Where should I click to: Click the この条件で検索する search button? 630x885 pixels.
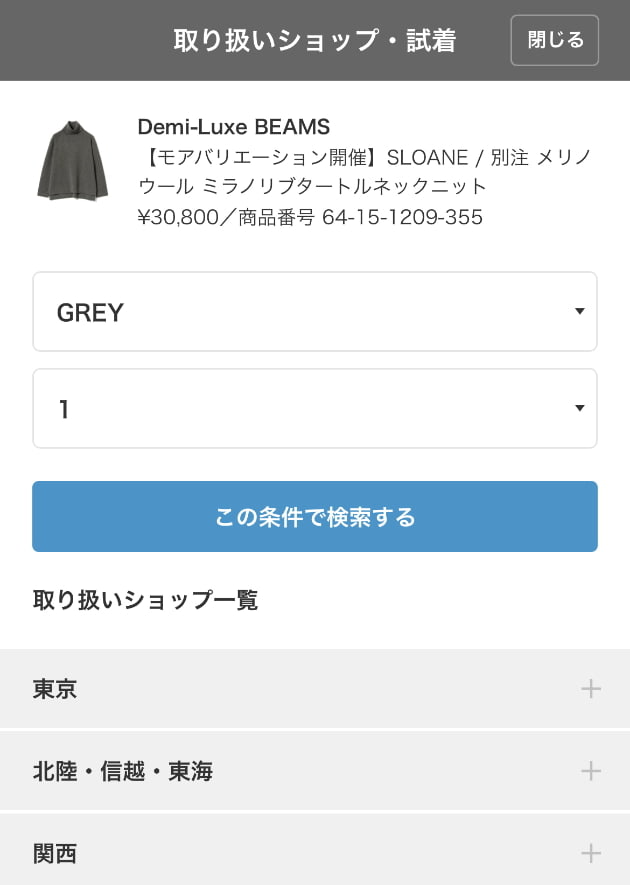315,516
